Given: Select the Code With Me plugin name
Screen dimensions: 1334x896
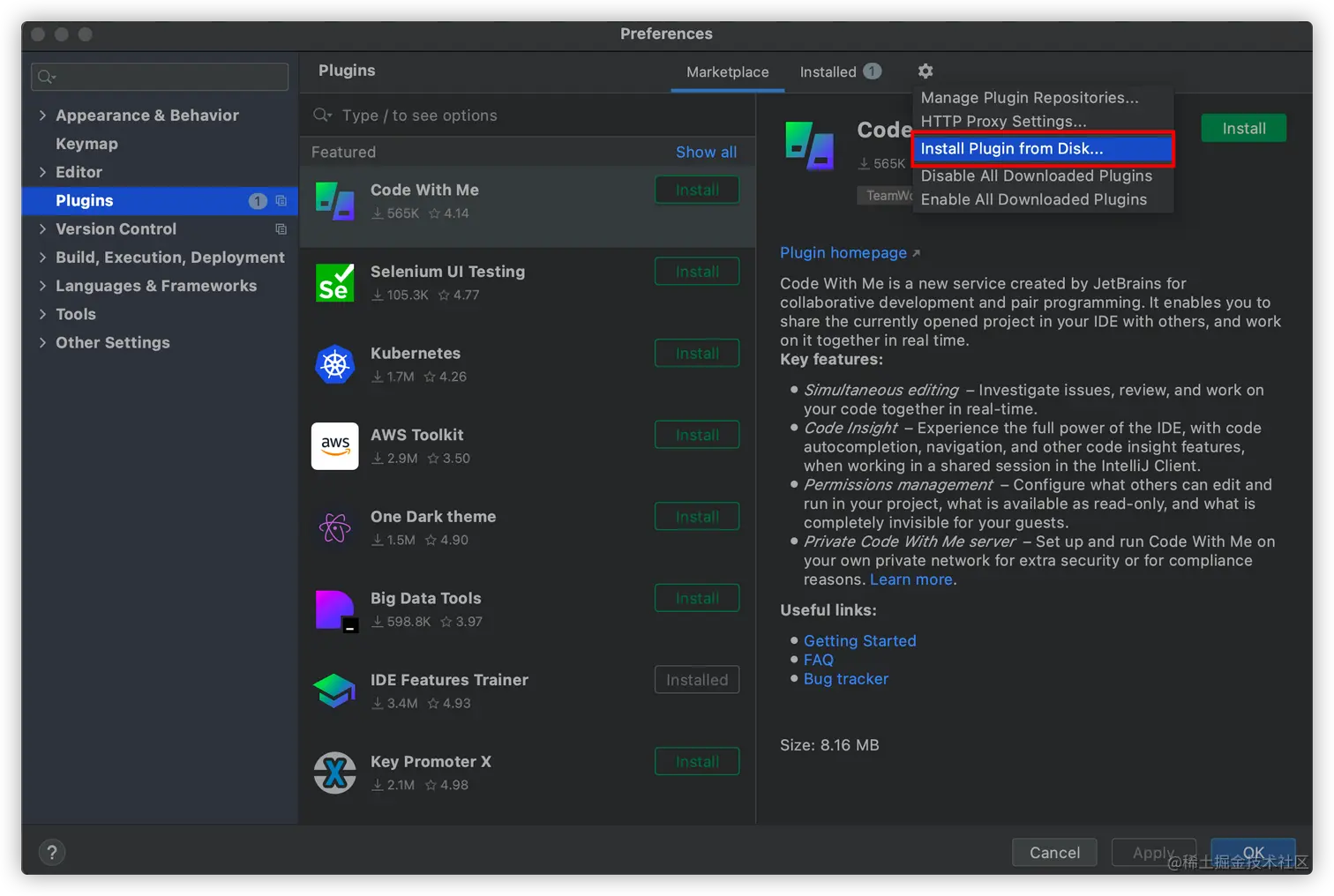Looking at the screenshot, I should click(424, 190).
